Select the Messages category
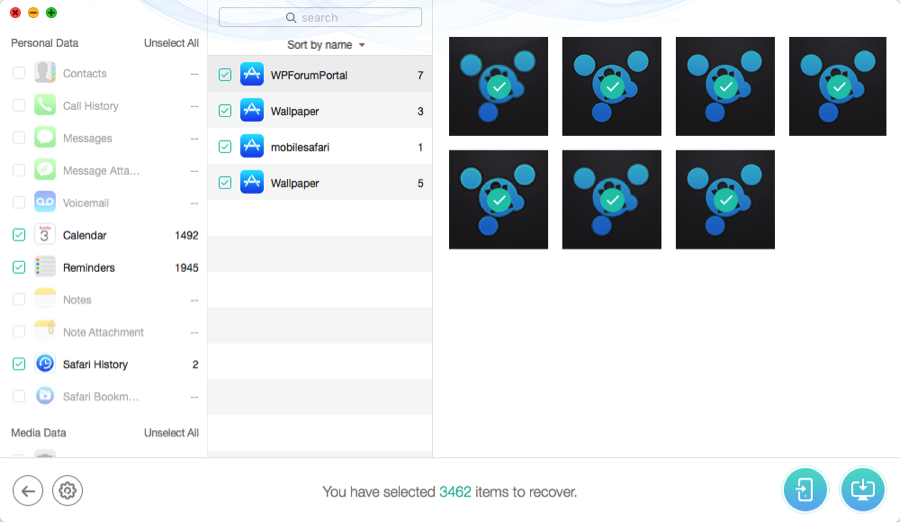The image size is (900, 523). [x=87, y=138]
